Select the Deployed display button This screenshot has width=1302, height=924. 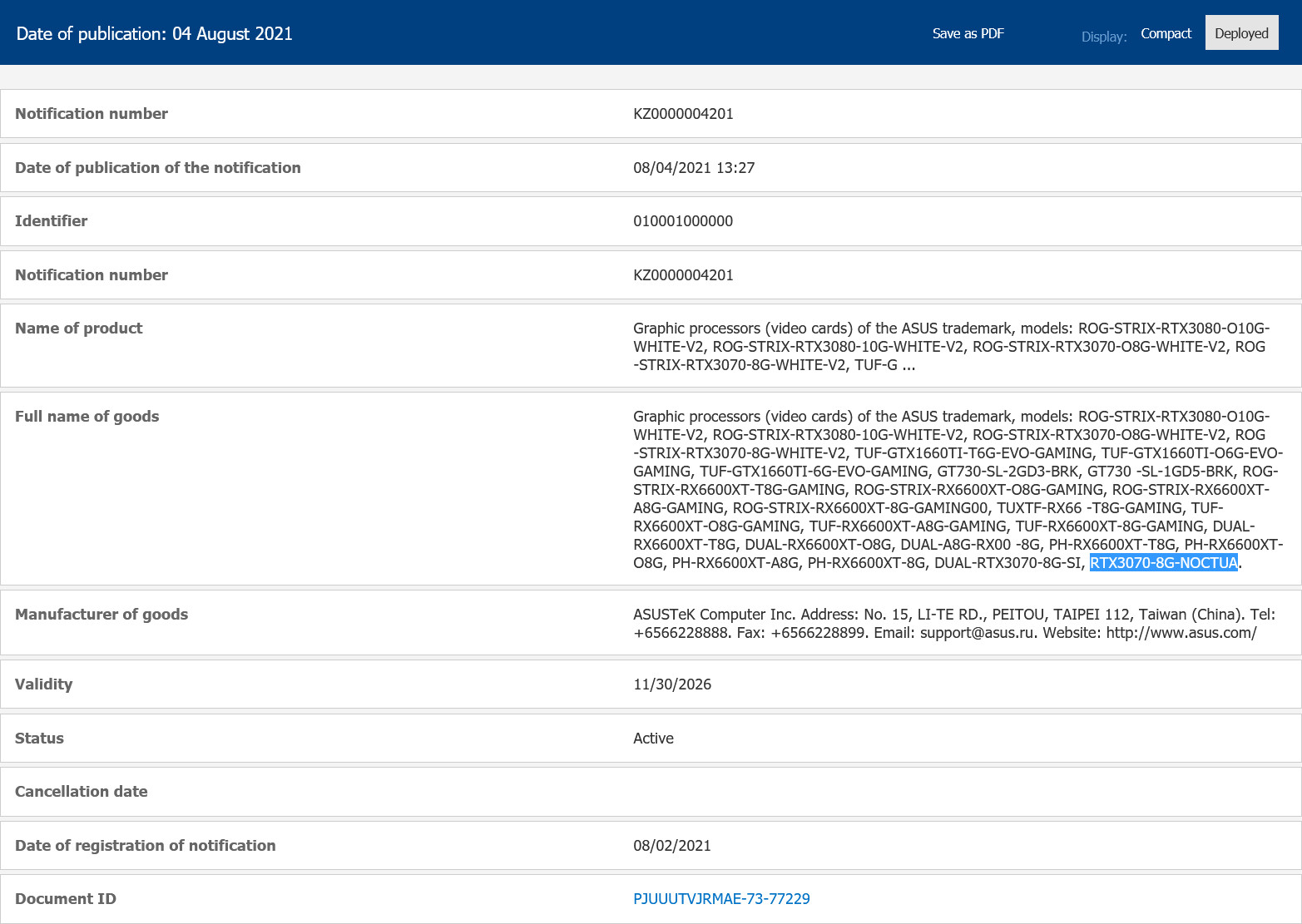coord(1241,33)
